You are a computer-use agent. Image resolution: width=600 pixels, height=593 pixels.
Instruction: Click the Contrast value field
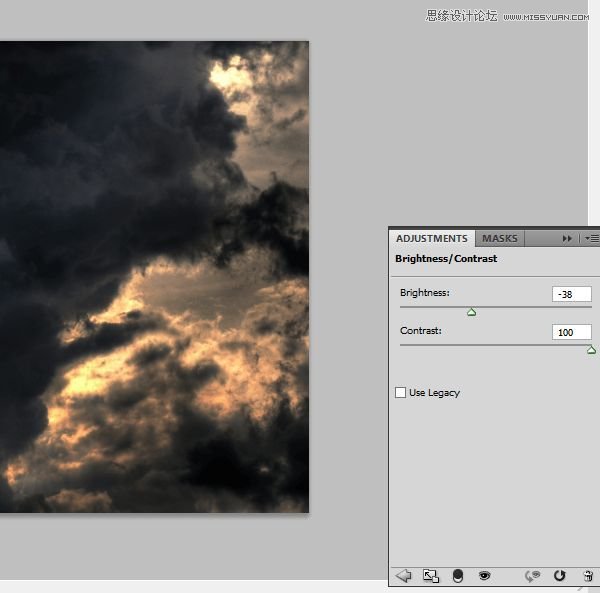571,332
